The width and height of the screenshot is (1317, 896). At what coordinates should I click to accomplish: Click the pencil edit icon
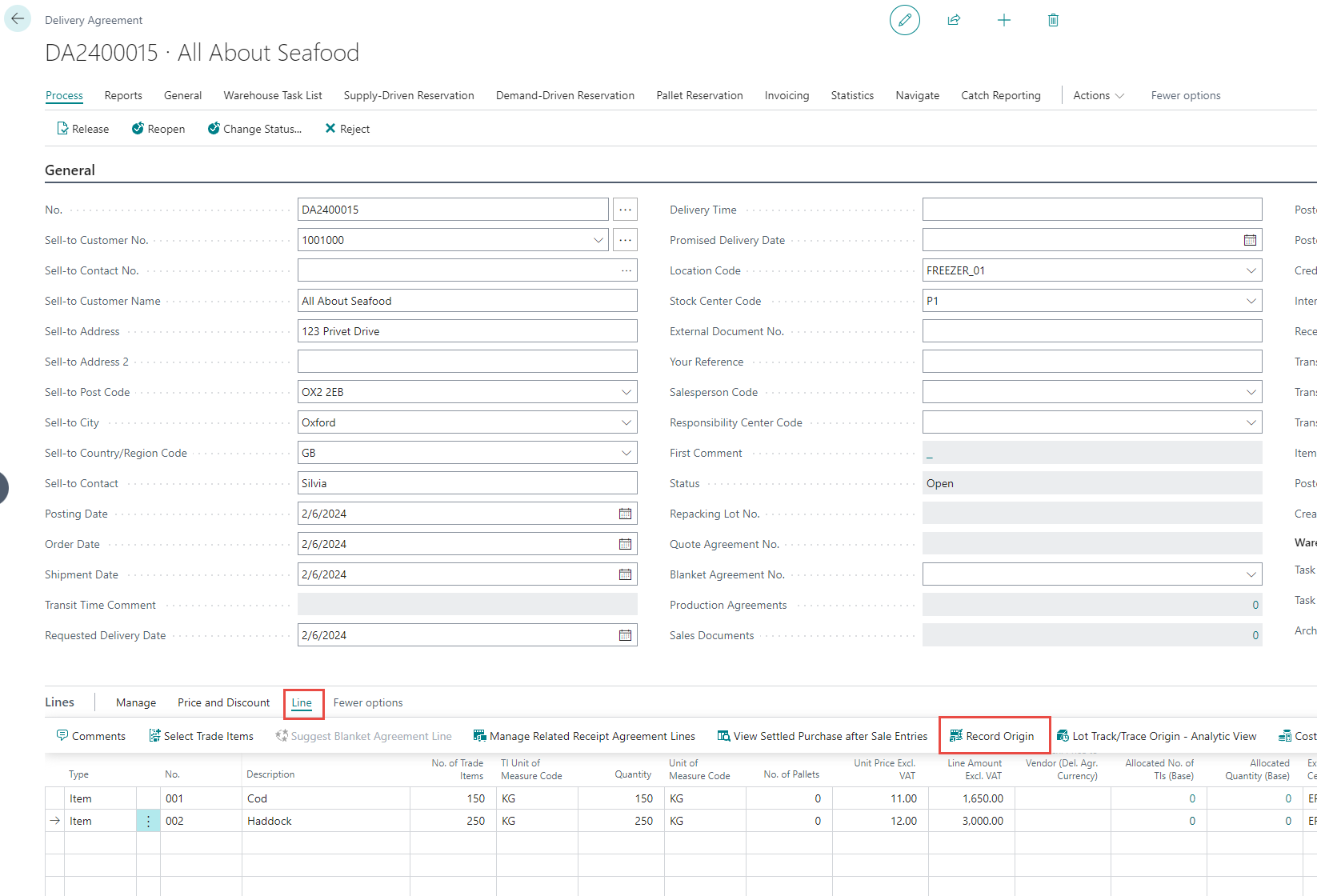pos(904,20)
